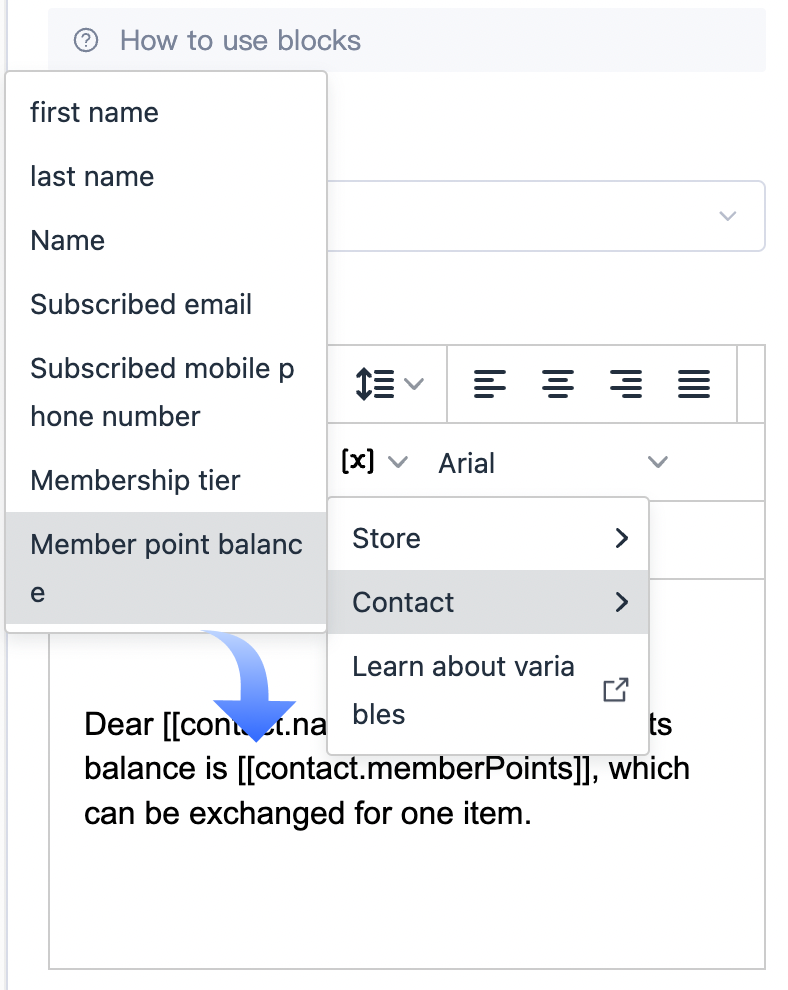
Task: Align text to the right
Action: click(x=626, y=383)
